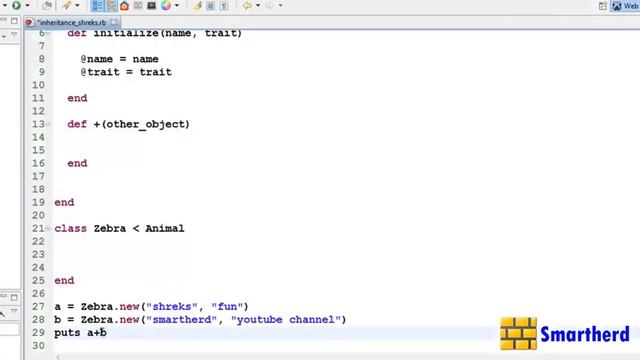Open dropdown beside the rocket icon

(77, 5)
